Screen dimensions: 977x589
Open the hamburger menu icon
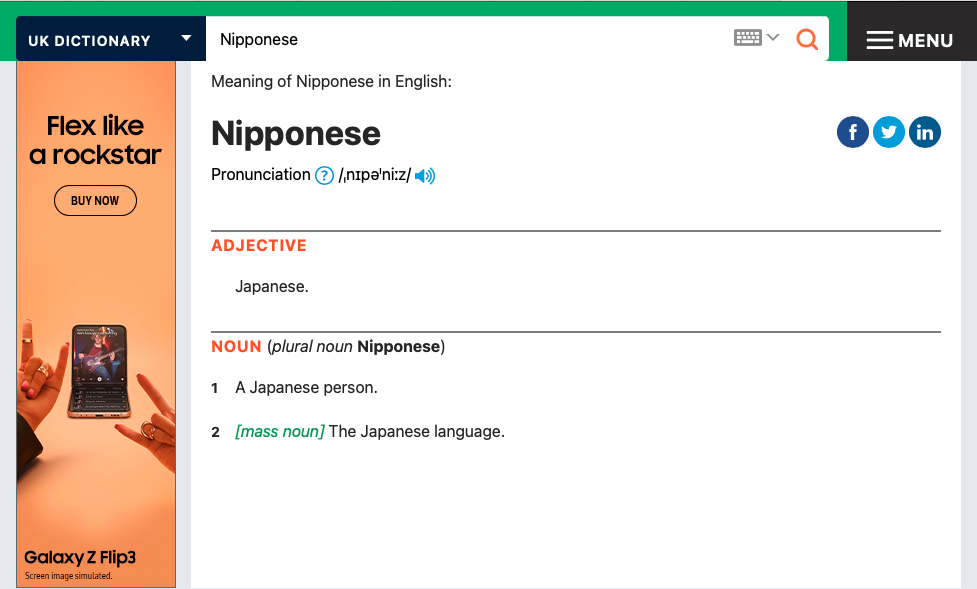coord(879,41)
